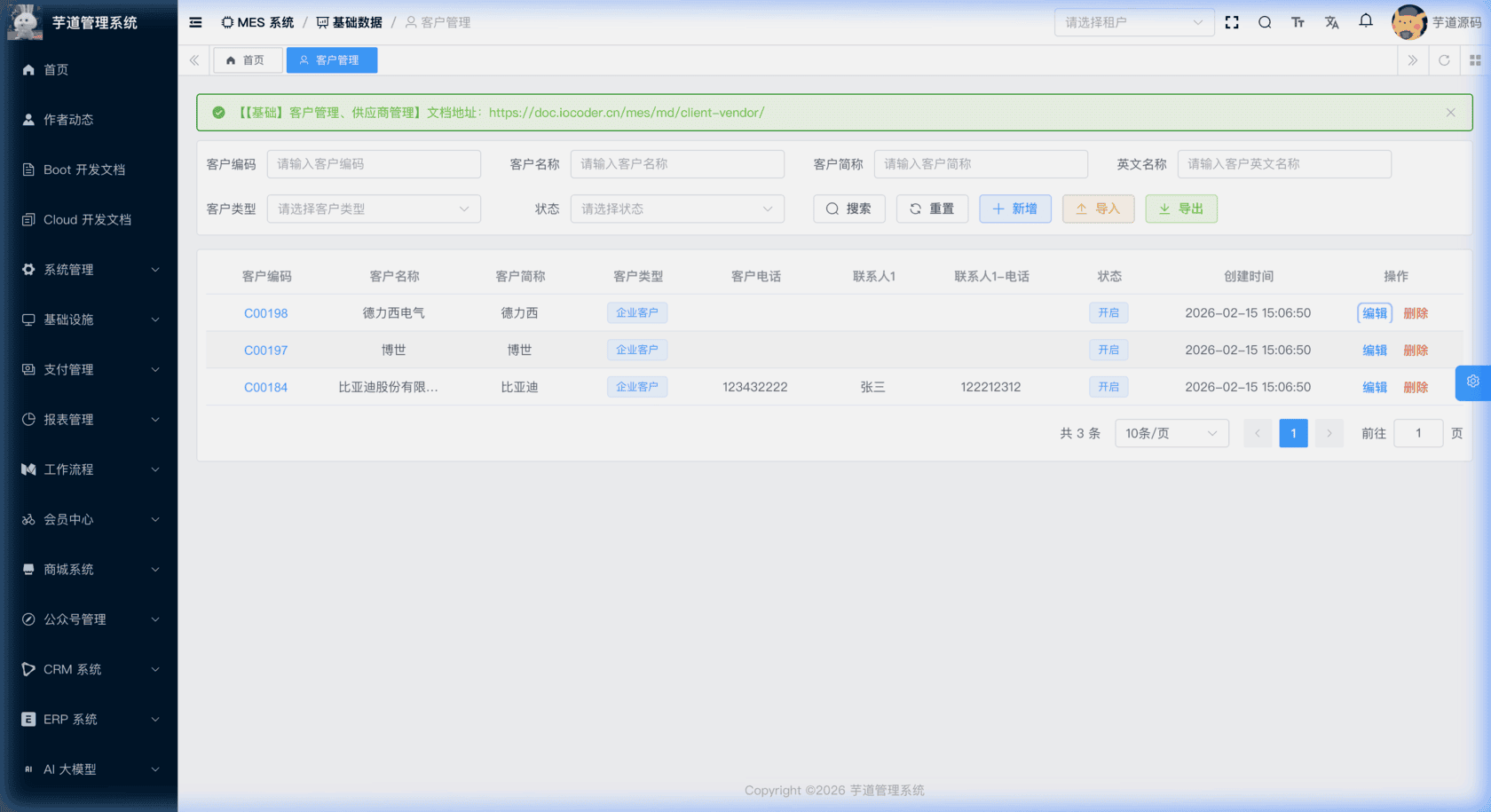The image size is (1491, 812).
Task: Open the 状态 status dropdown
Action: pyautogui.click(x=677, y=209)
